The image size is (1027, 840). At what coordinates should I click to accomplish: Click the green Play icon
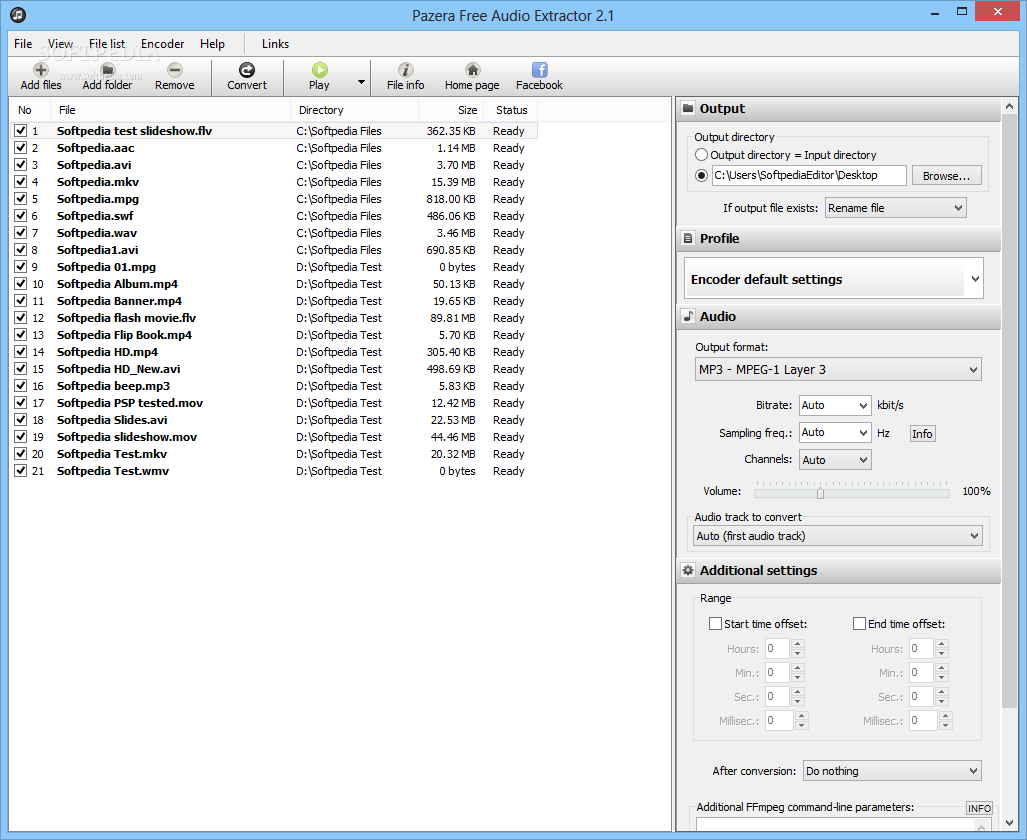319,69
